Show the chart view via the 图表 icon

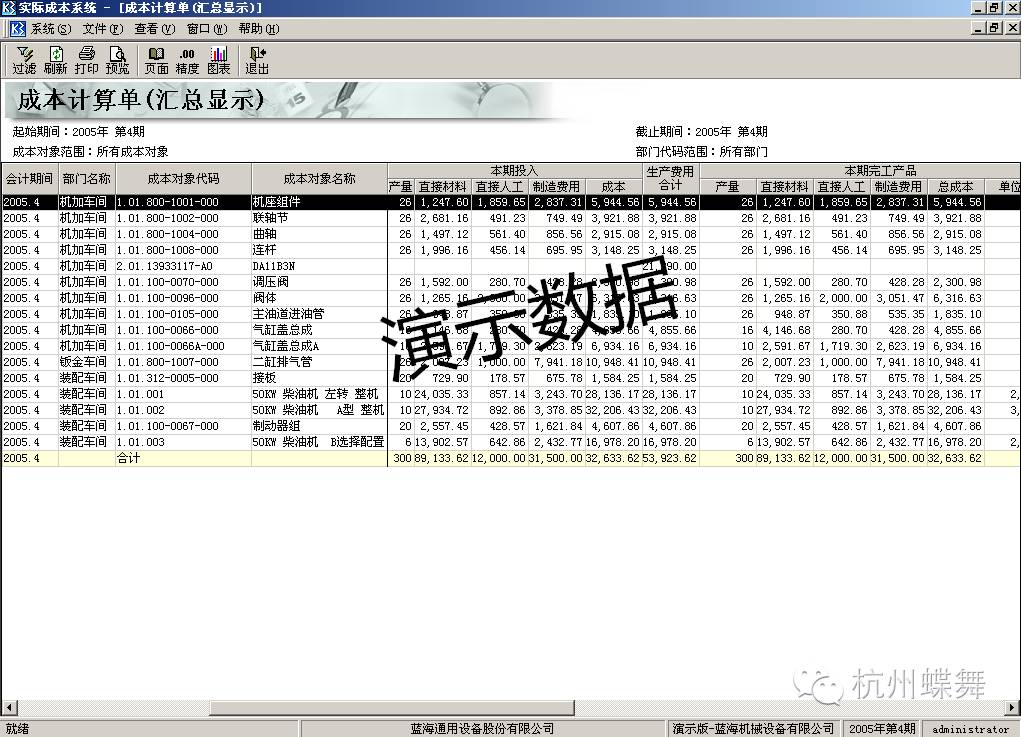click(218, 62)
